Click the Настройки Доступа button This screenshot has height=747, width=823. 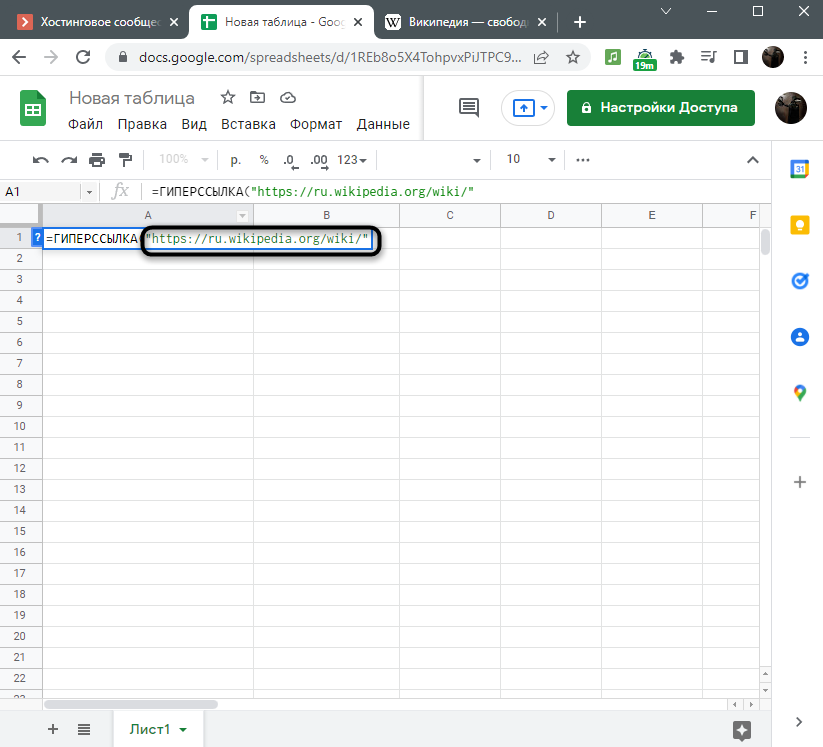[660, 108]
